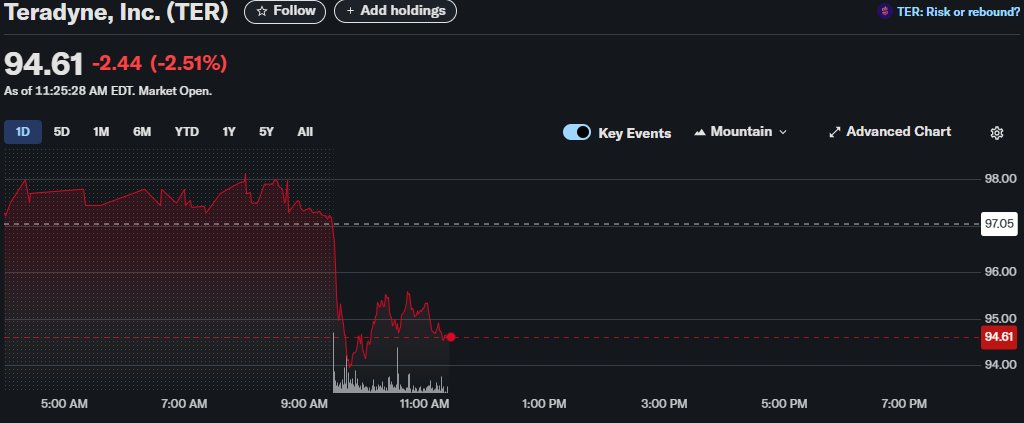This screenshot has height=423, width=1024.
Task: Click the 97.05 previous close label
Action: click(x=999, y=224)
